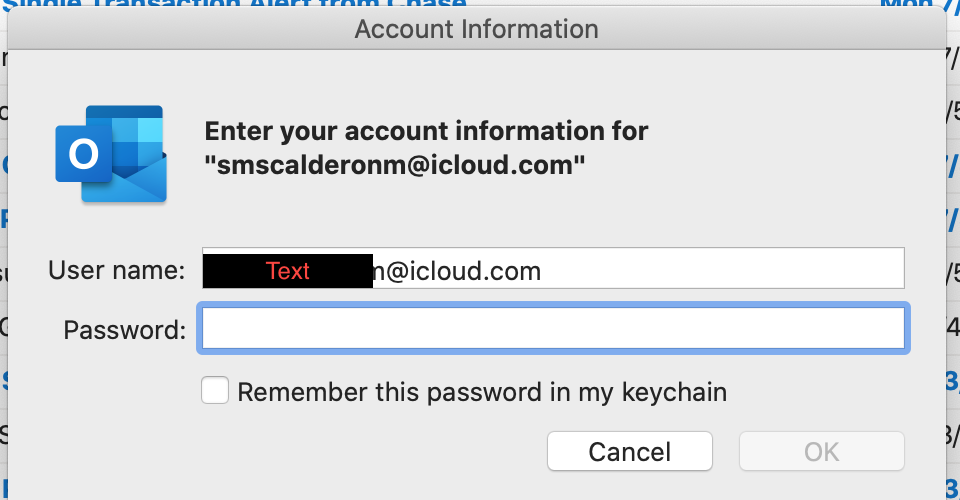Screen dimensions: 960x500
Task: Click the 'Enter your account information for' heading
Action: pyautogui.click(x=426, y=131)
